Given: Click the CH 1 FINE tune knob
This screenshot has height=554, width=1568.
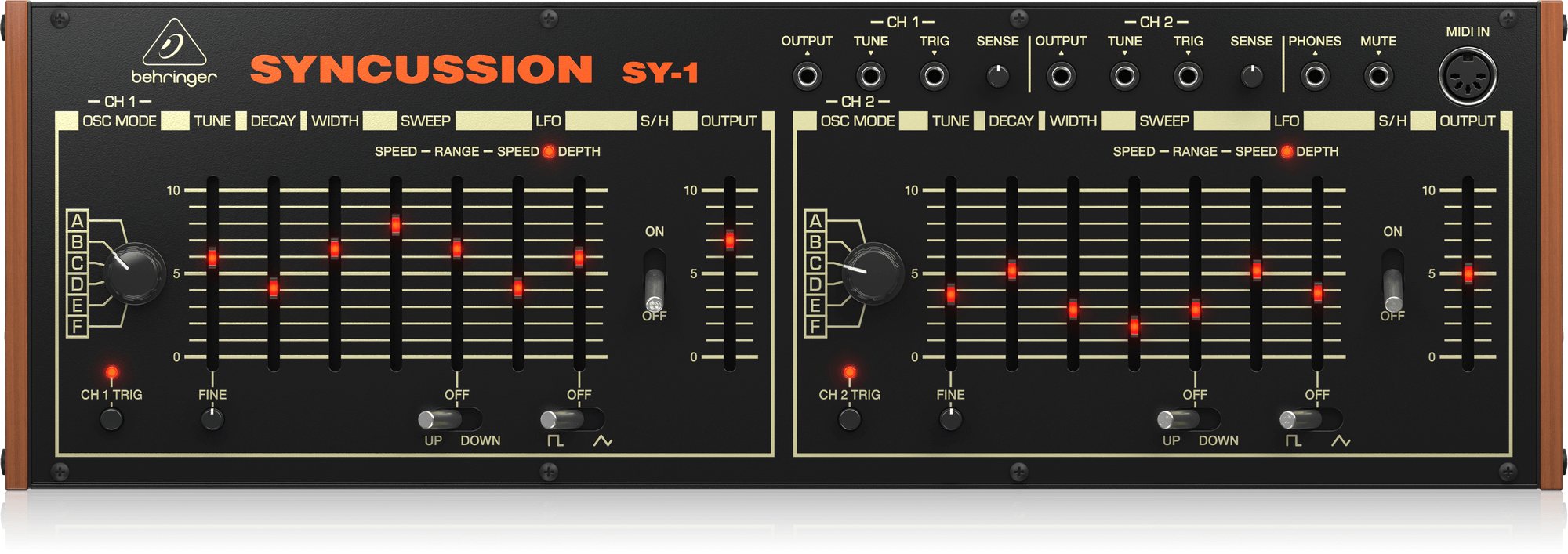Looking at the screenshot, I should (x=212, y=419).
